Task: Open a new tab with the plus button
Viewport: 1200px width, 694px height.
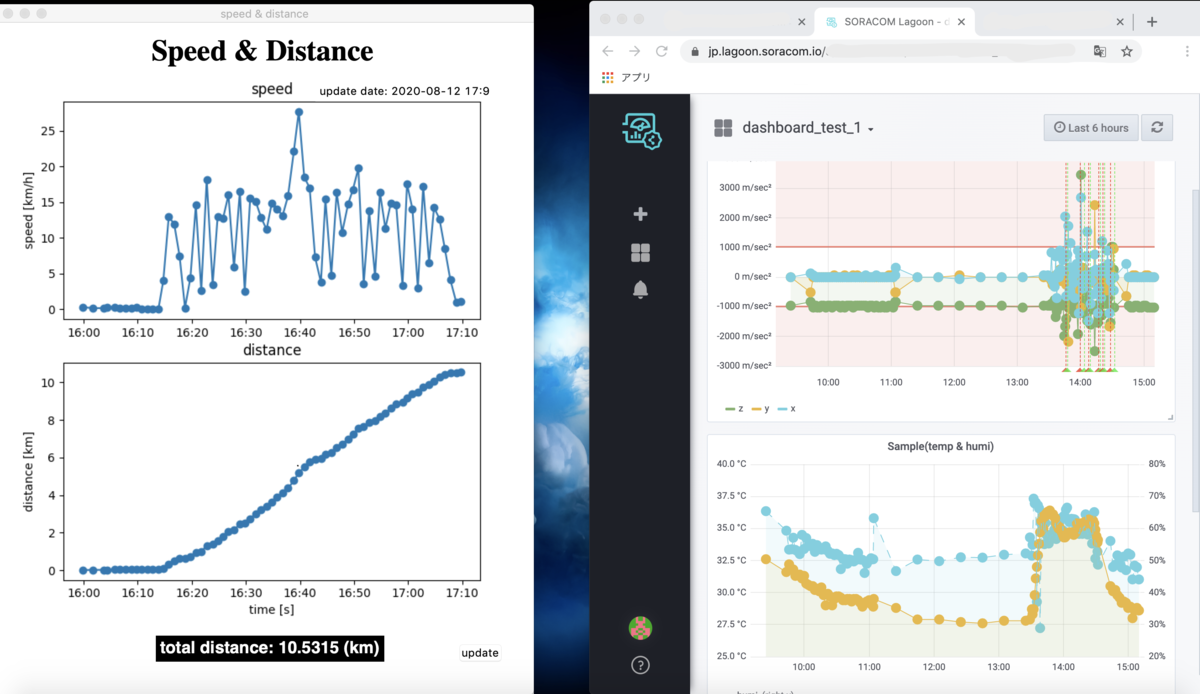Action: click(x=1152, y=21)
